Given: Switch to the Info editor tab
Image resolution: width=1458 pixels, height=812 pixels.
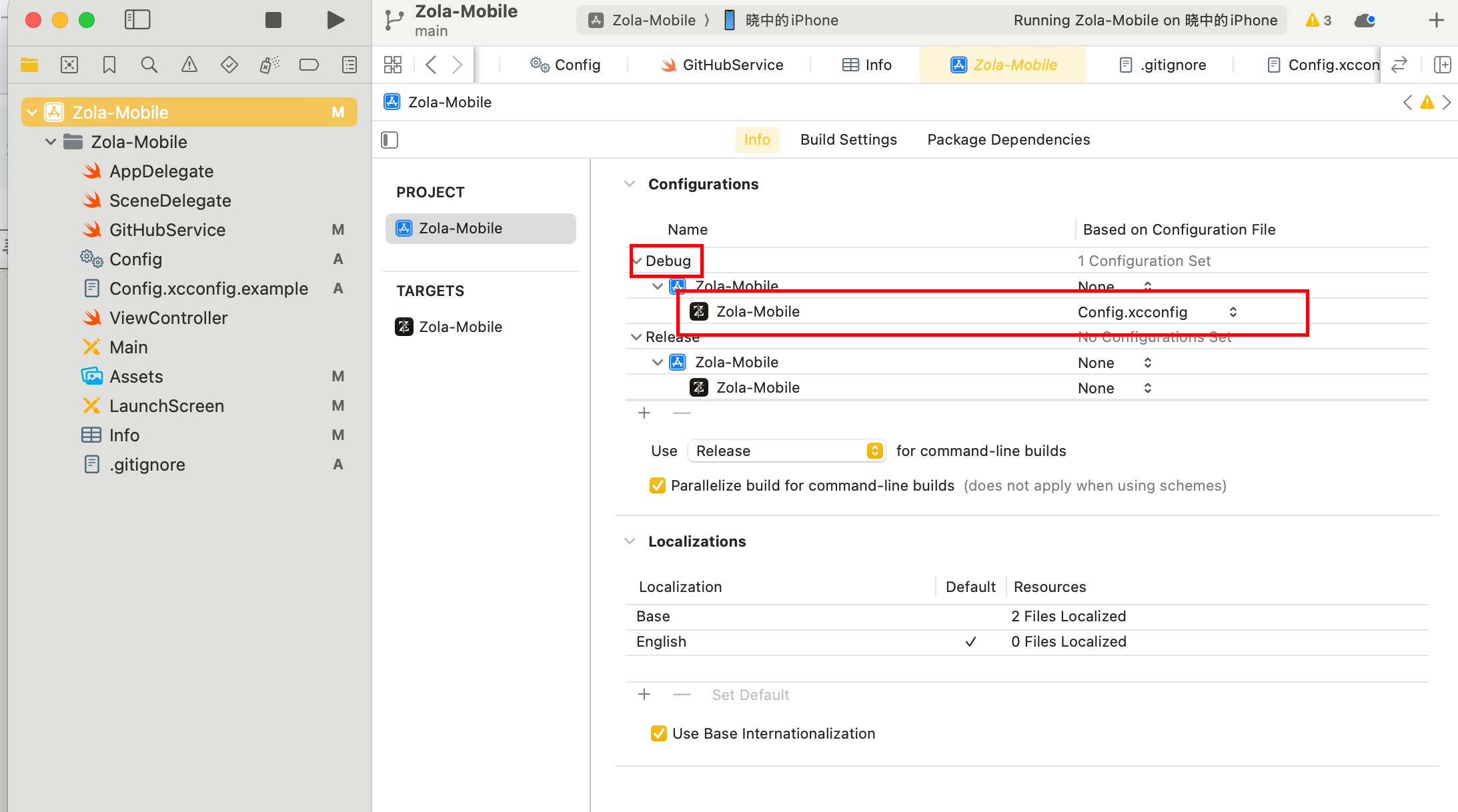Looking at the screenshot, I should tap(867, 65).
